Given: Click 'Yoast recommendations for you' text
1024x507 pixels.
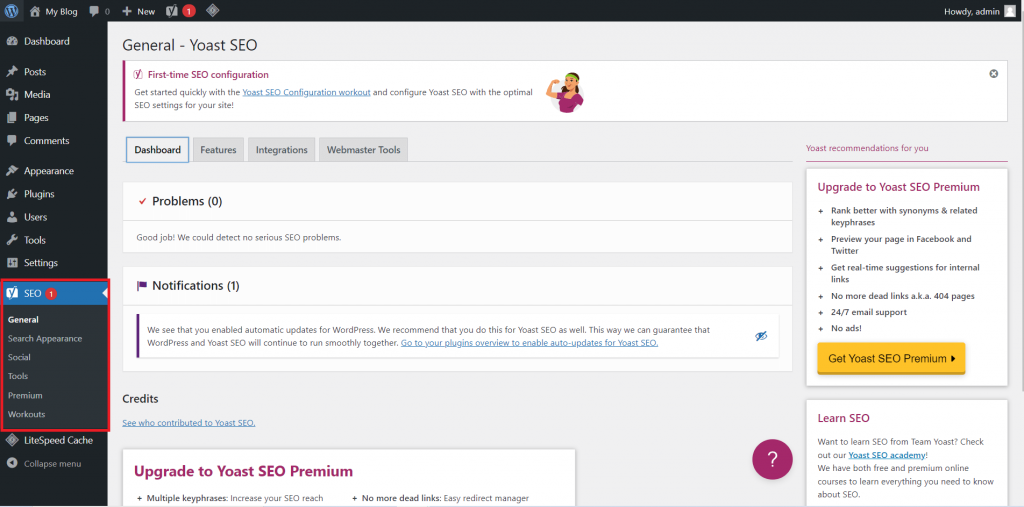Looking at the screenshot, I should click(867, 148).
